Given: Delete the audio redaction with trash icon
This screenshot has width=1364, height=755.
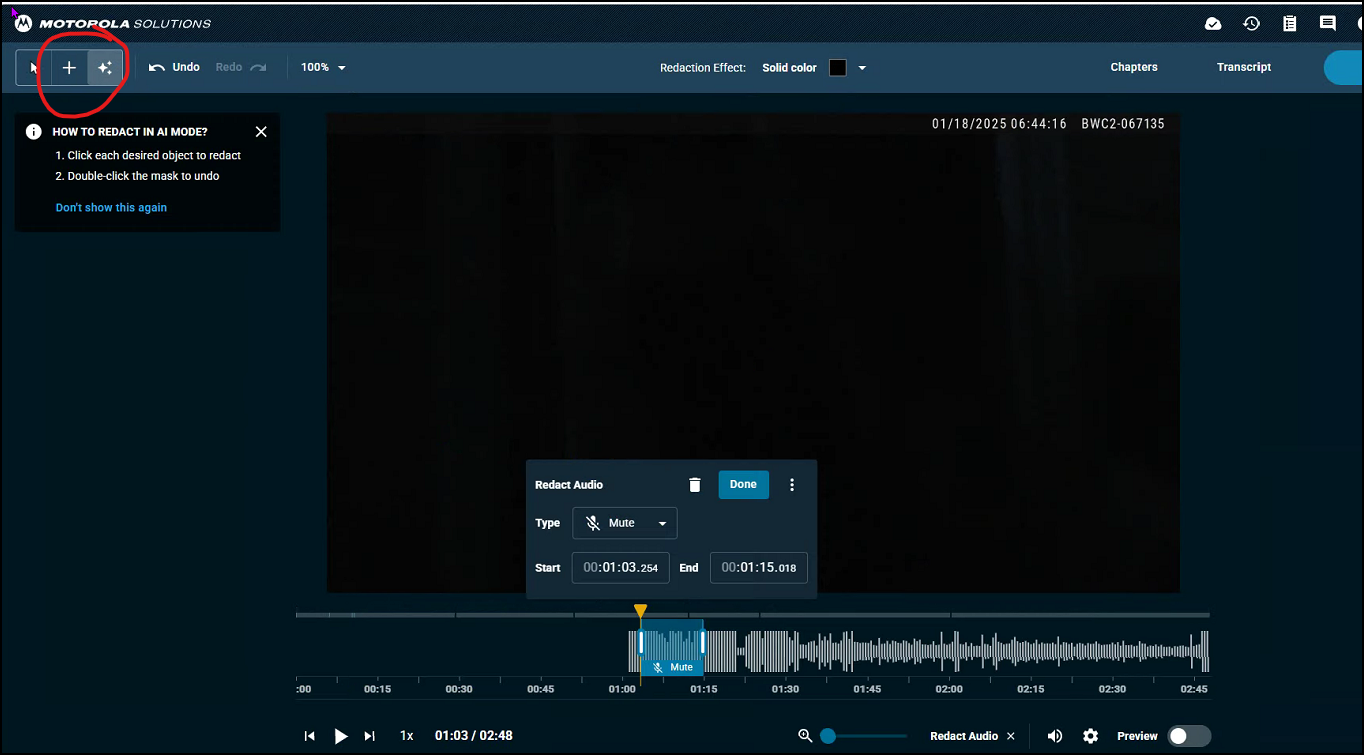Looking at the screenshot, I should pyautogui.click(x=695, y=485).
